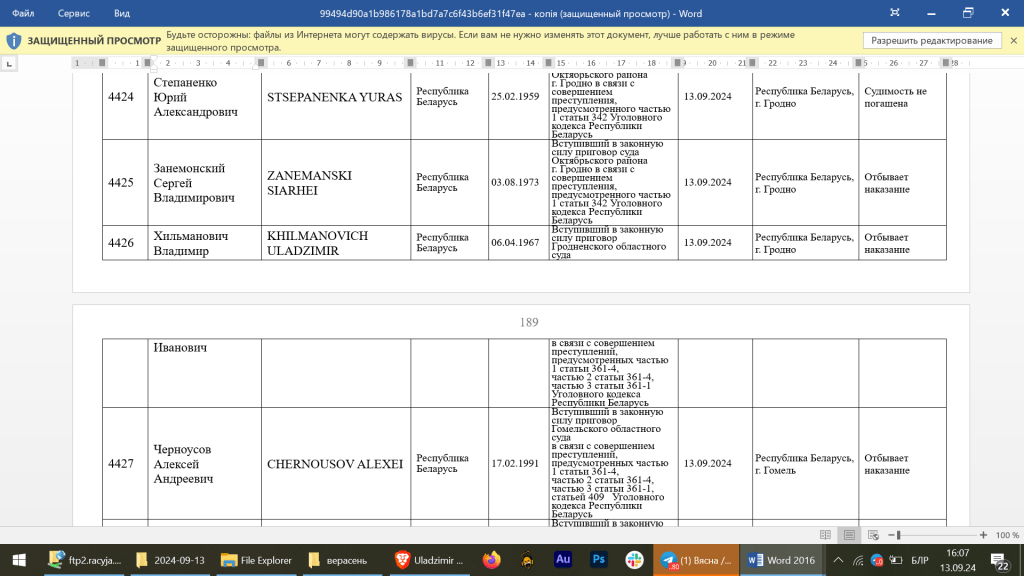Open Slack from the taskbar
This screenshot has height=576, width=1024.
[x=634, y=560]
